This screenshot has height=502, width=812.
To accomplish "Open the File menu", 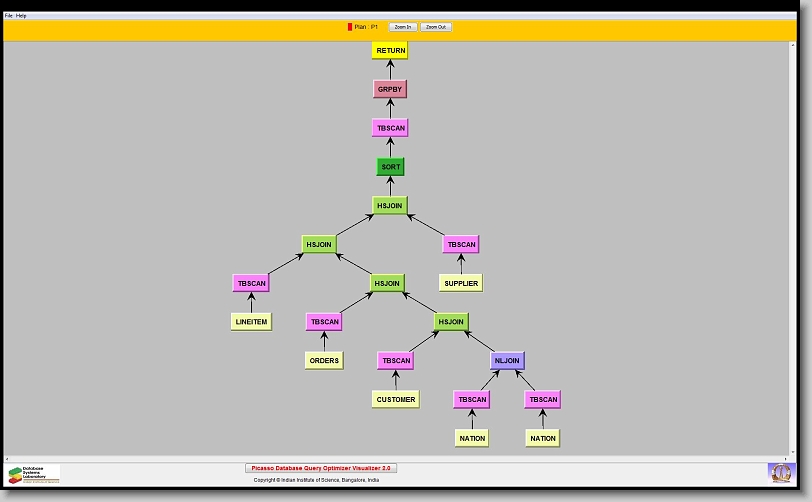I will point(9,16).
